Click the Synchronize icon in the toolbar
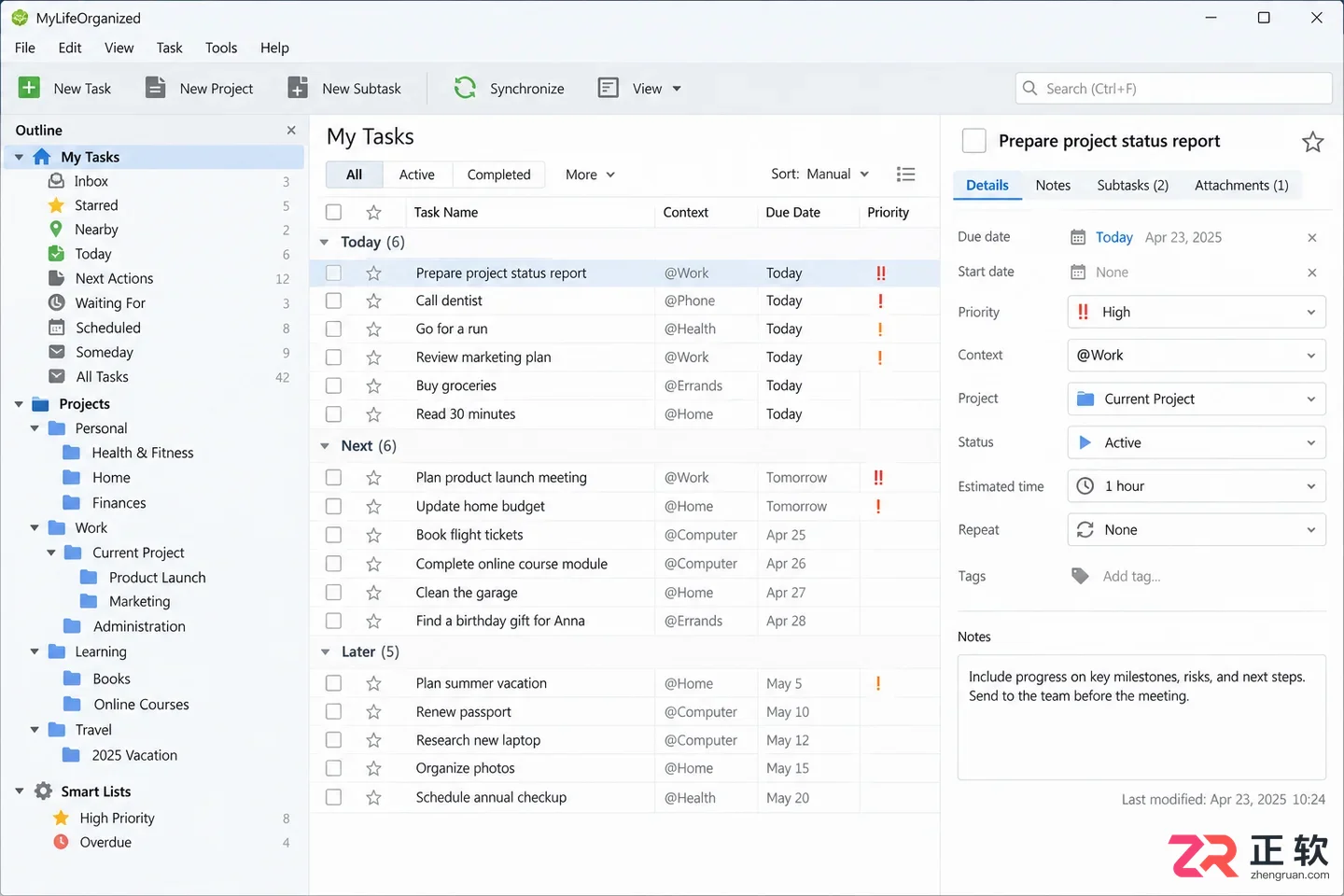This screenshot has height=896, width=1344. click(465, 88)
